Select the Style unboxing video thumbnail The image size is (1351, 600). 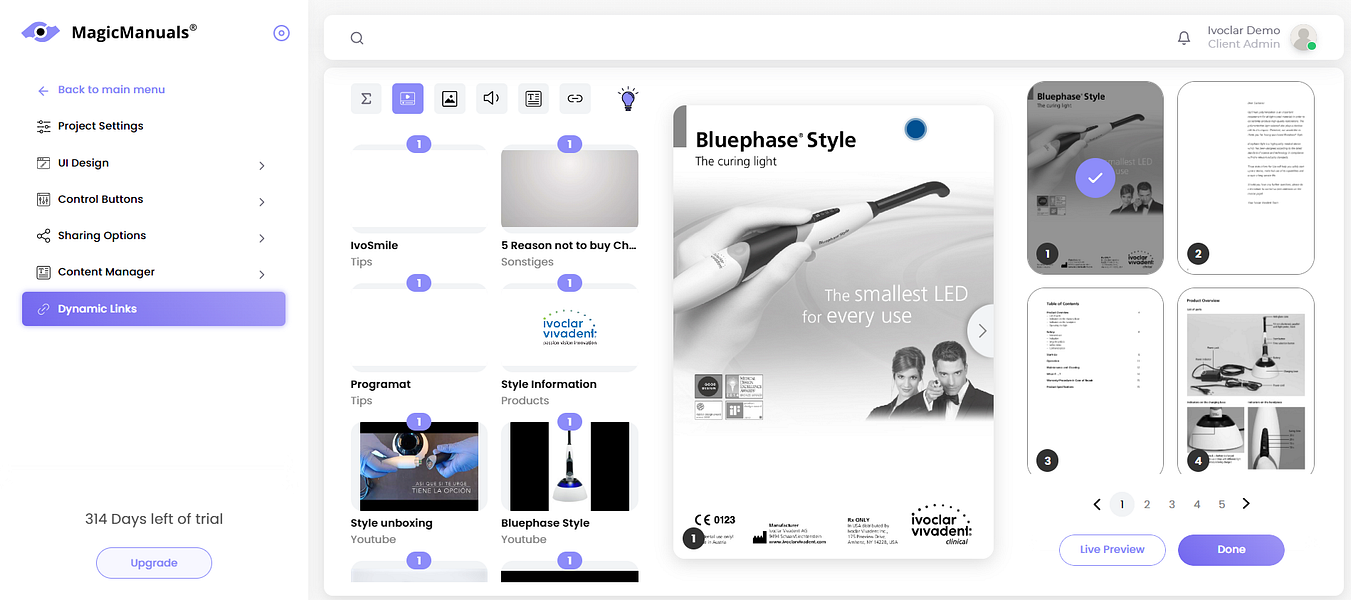(419, 466)
